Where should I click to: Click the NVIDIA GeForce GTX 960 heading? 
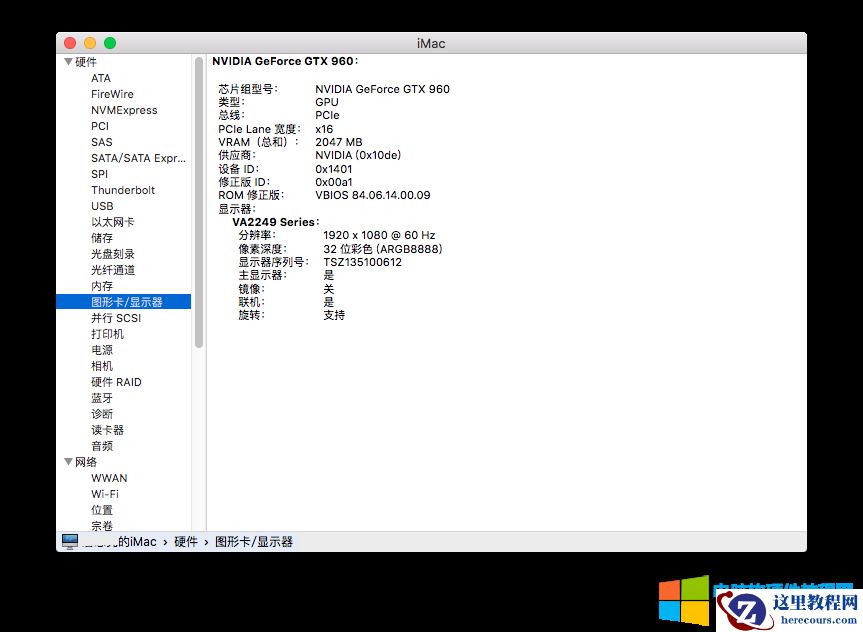click(x=285, y=61)
